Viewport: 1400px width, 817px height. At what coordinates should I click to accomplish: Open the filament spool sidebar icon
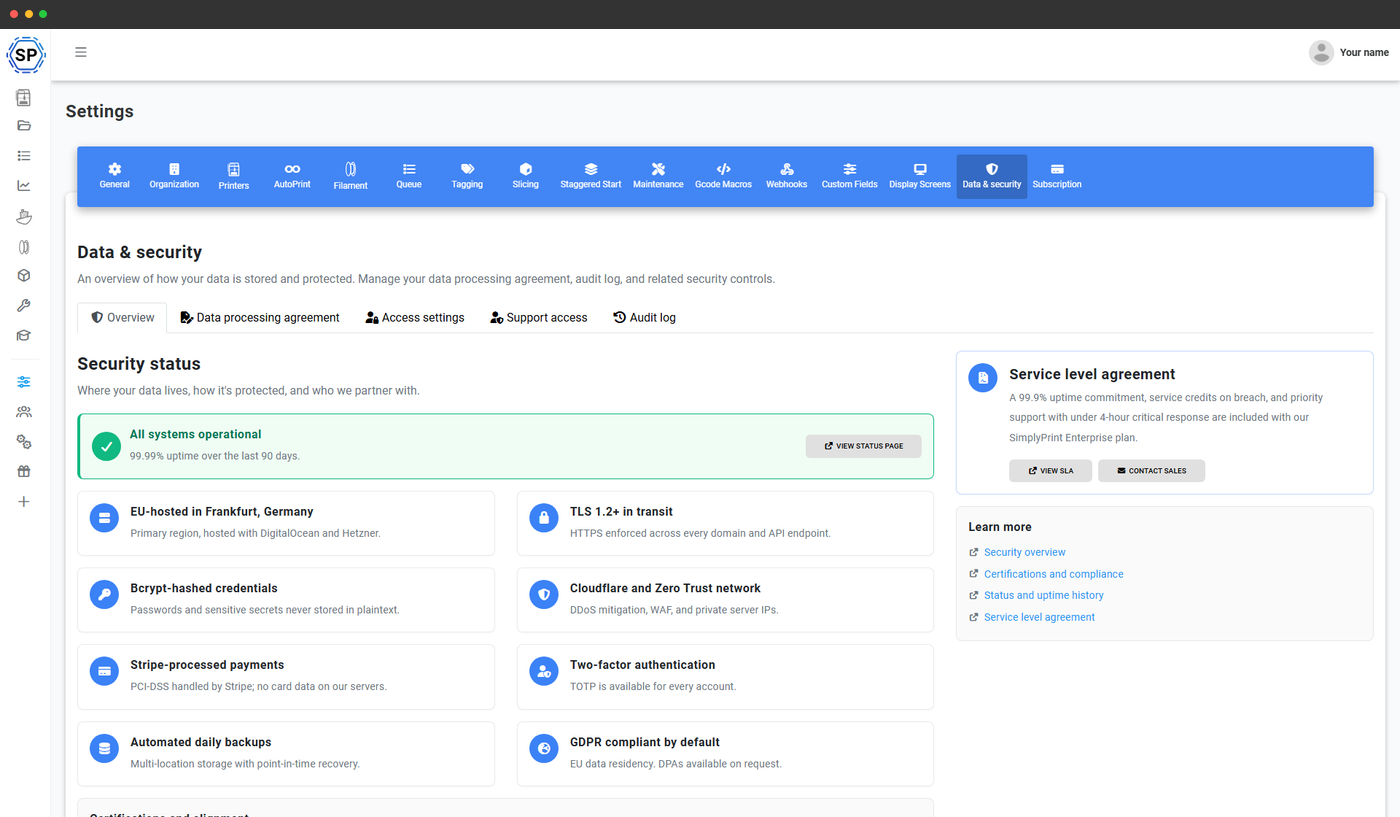[x=24, y=246]
